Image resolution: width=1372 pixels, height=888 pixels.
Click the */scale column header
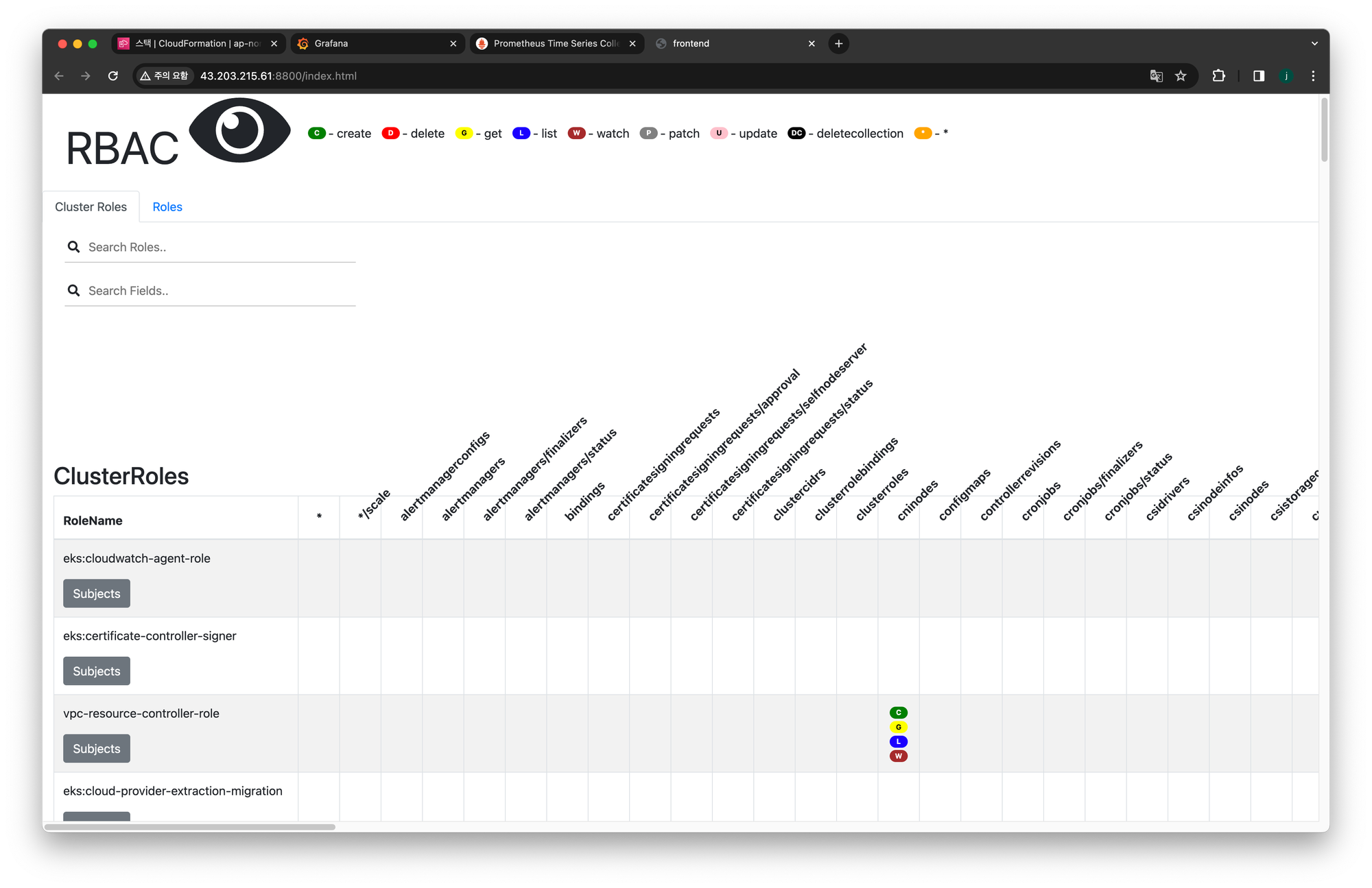[374, 505]
